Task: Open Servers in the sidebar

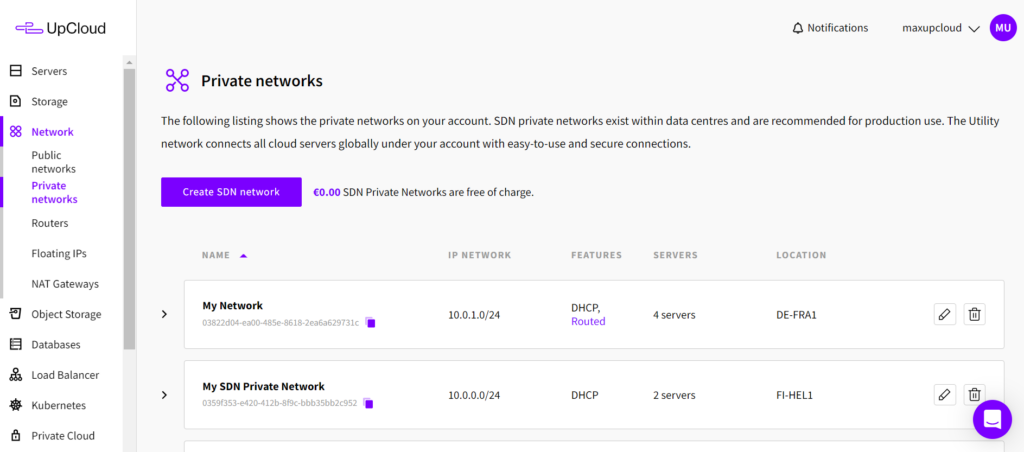Action: pyautogui.click(x=49, y=71)
